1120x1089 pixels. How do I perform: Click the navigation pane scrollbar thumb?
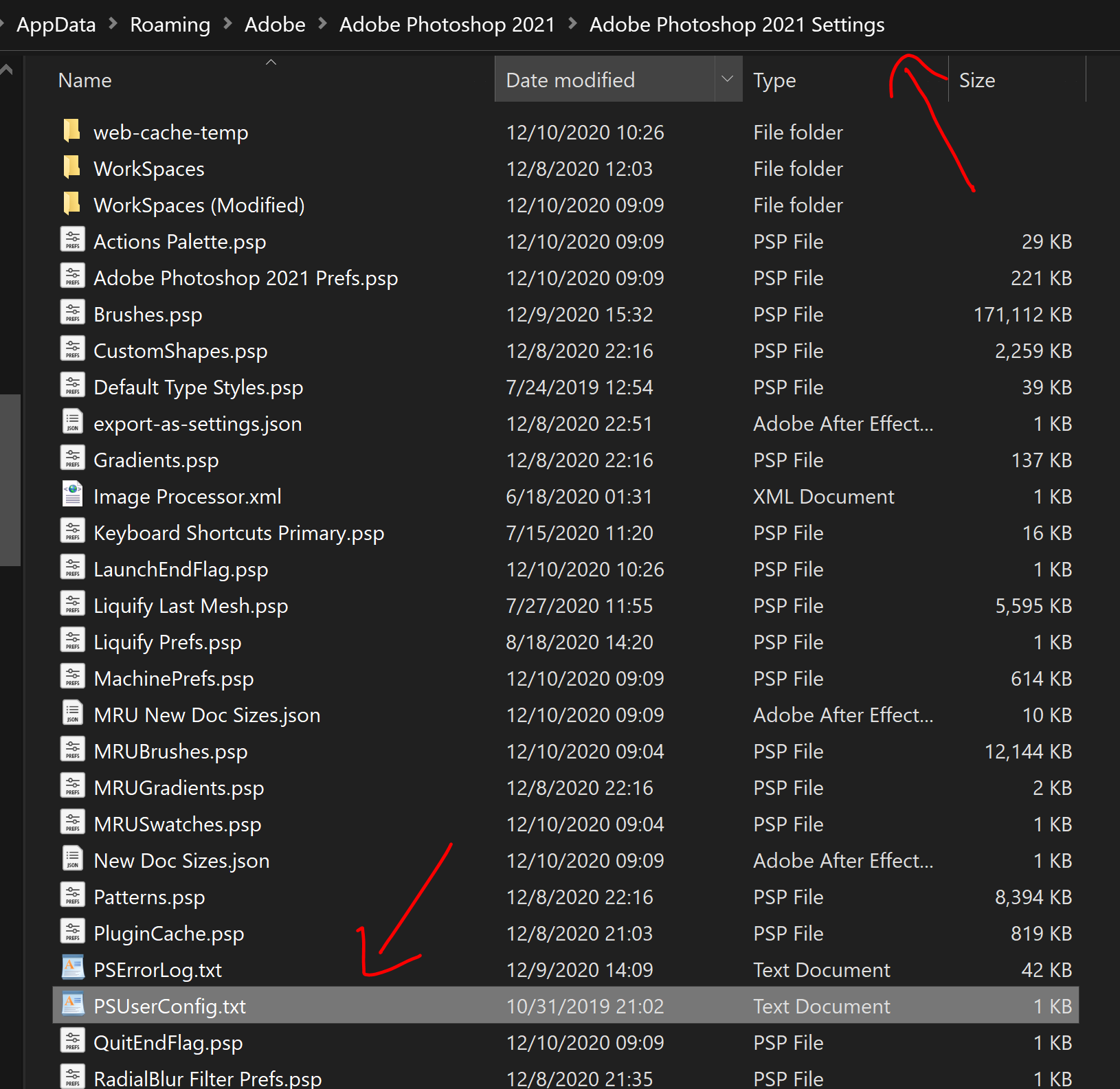tap(10, 480)
